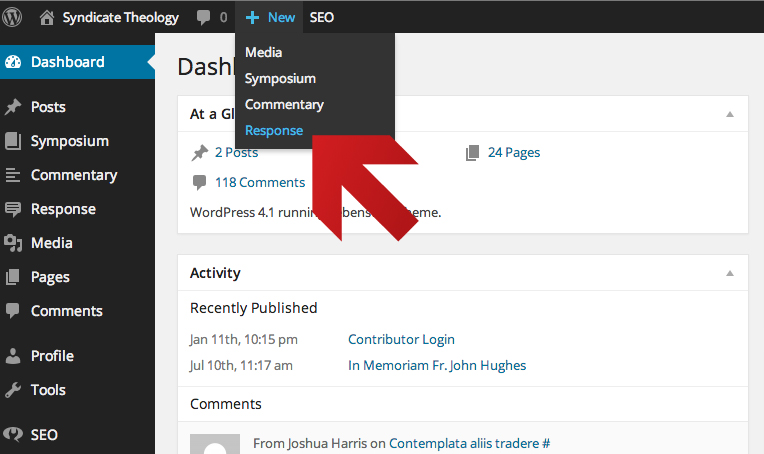This screenshot has height=454, width=764.
Task: Click the home icon beside Syndicate Theology
Action: [x=47, y=18]
